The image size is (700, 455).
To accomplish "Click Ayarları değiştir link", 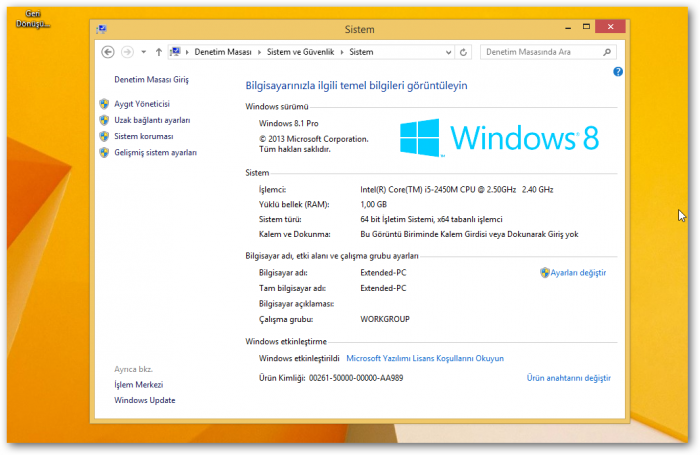I will [578, 272].
